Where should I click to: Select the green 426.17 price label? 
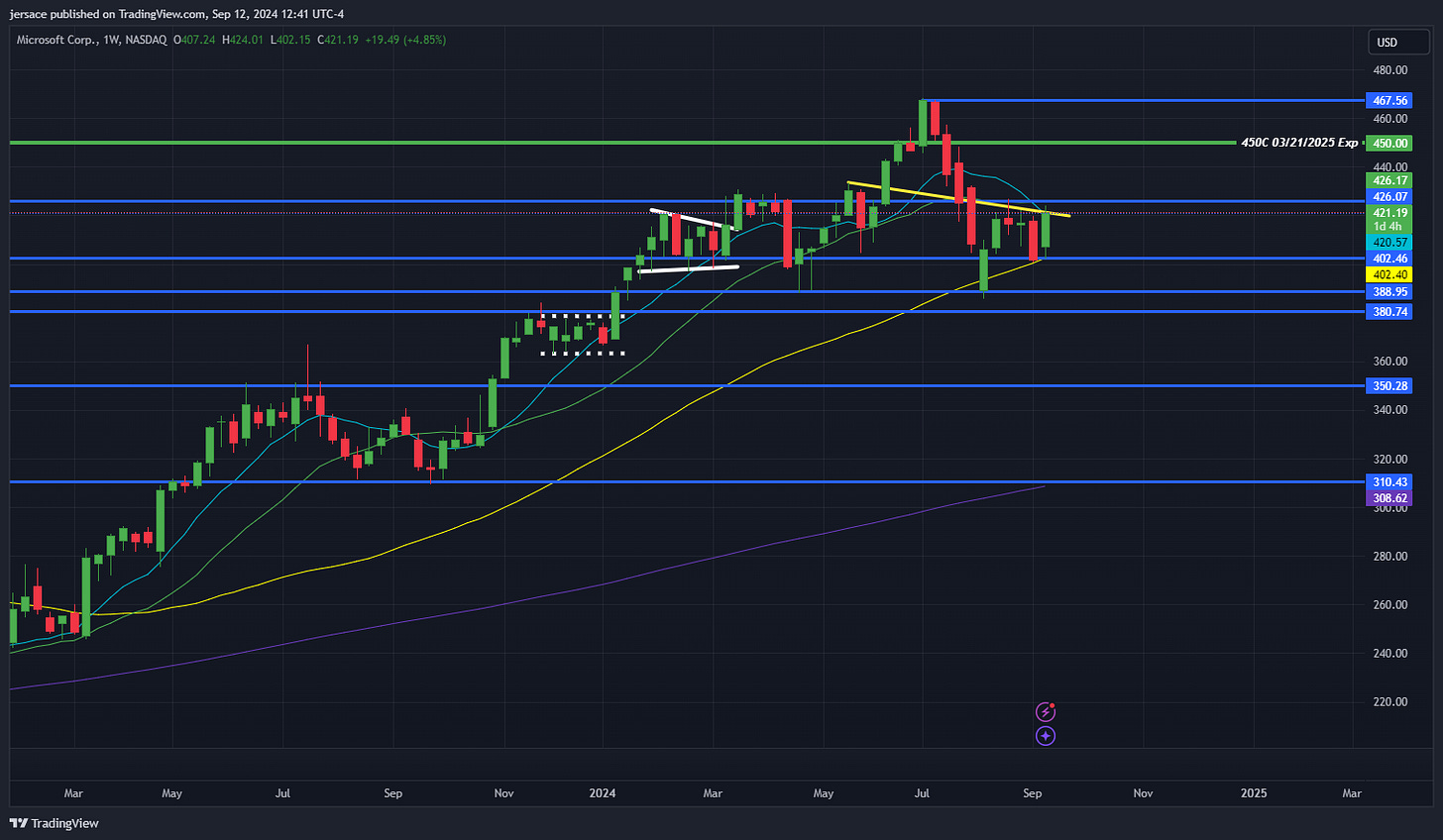(x=1388, y=180)
